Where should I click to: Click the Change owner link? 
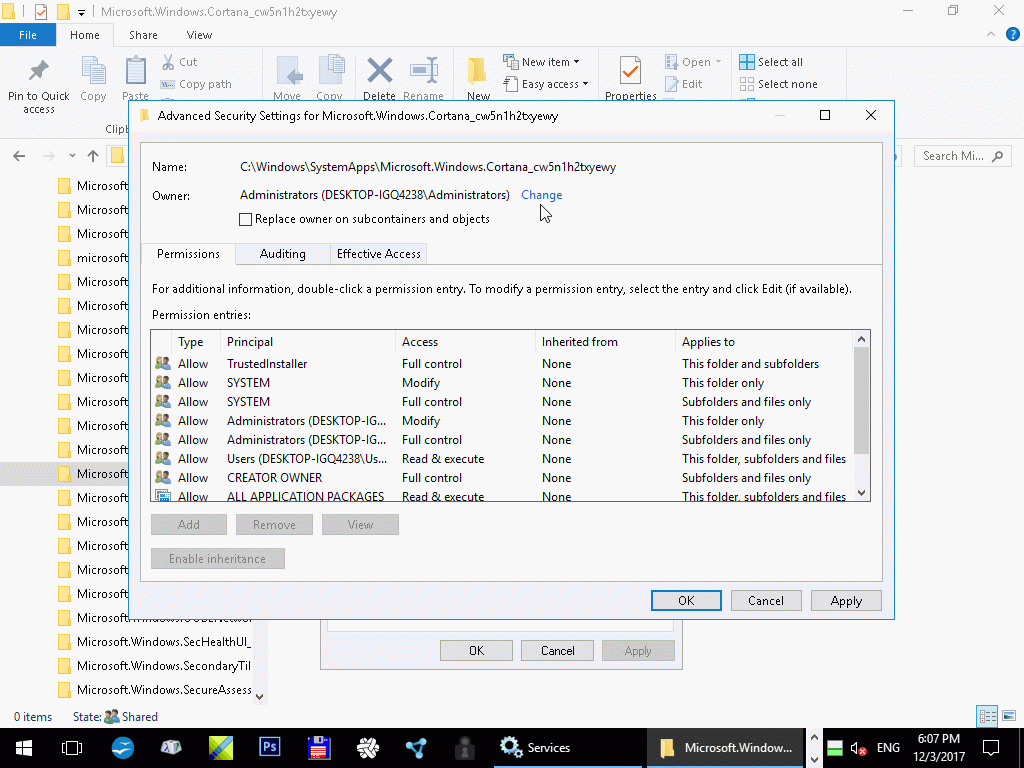coord(541,195)
